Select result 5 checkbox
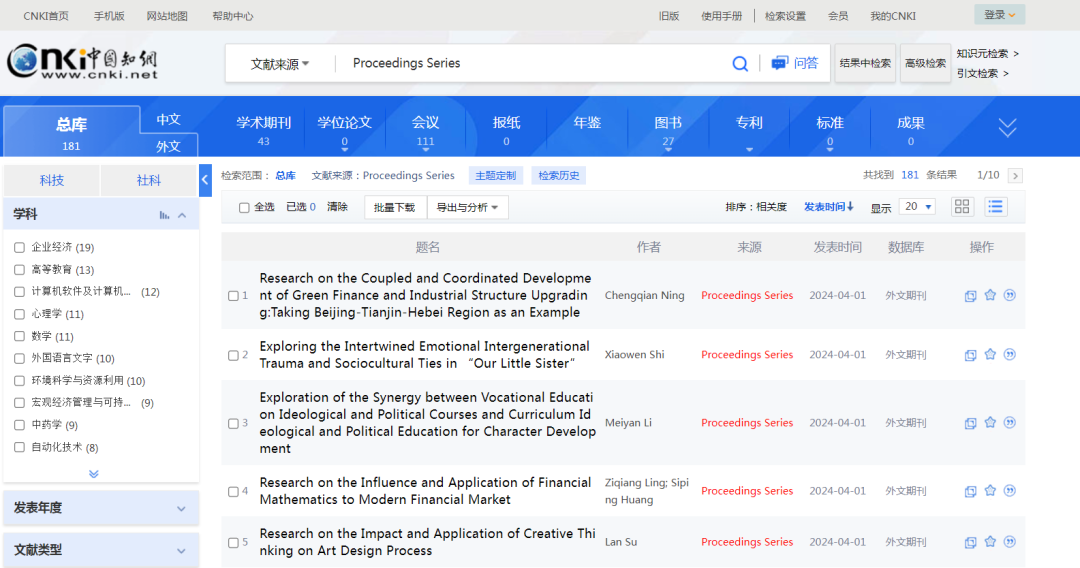Image resolution: width=1080 pixels, height=568 pixels. [x=233, y=543]
